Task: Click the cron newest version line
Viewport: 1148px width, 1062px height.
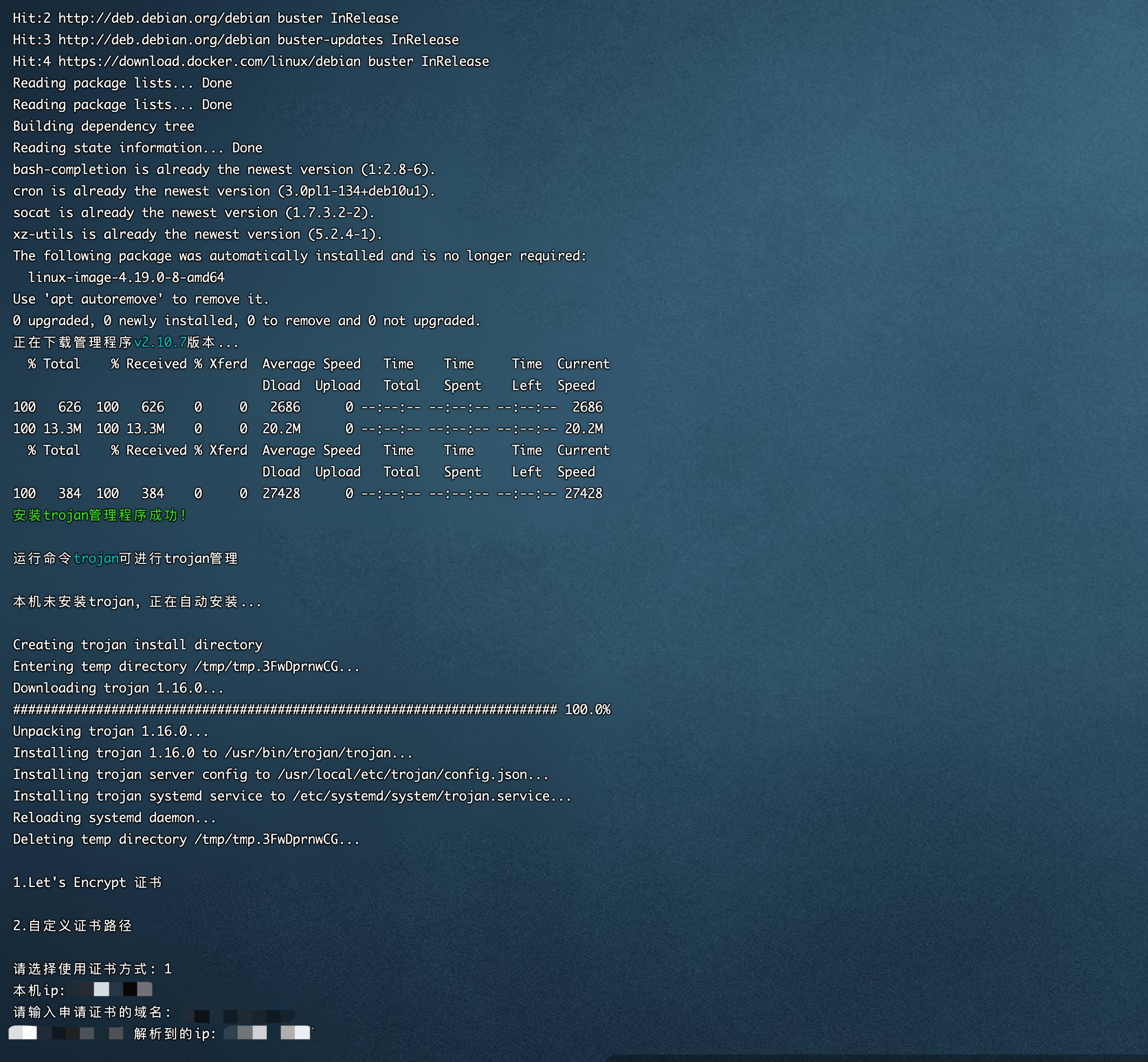Action: point(224,191)
